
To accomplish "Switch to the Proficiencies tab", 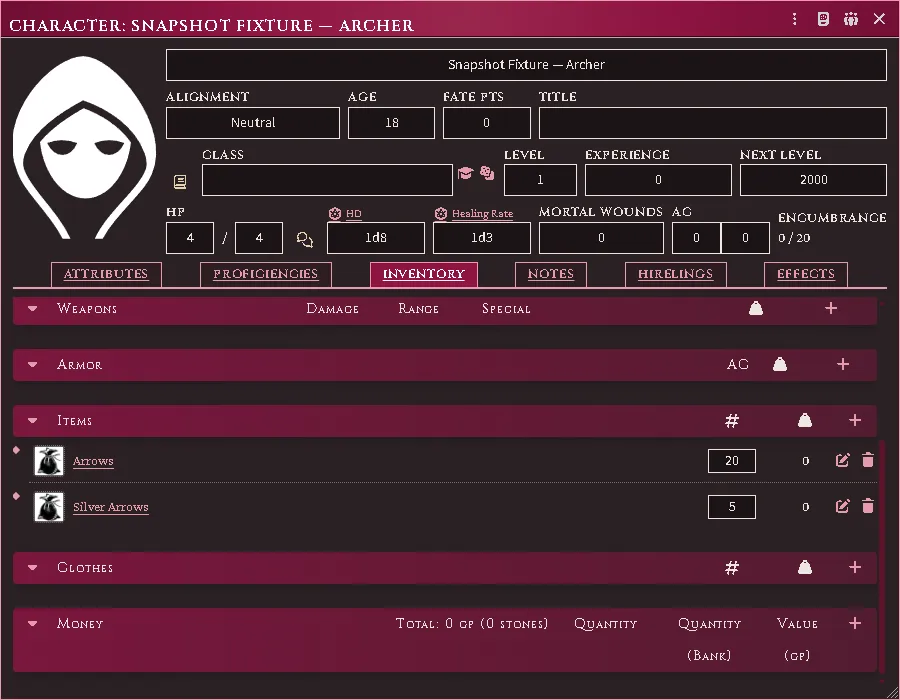I will 266,274.
